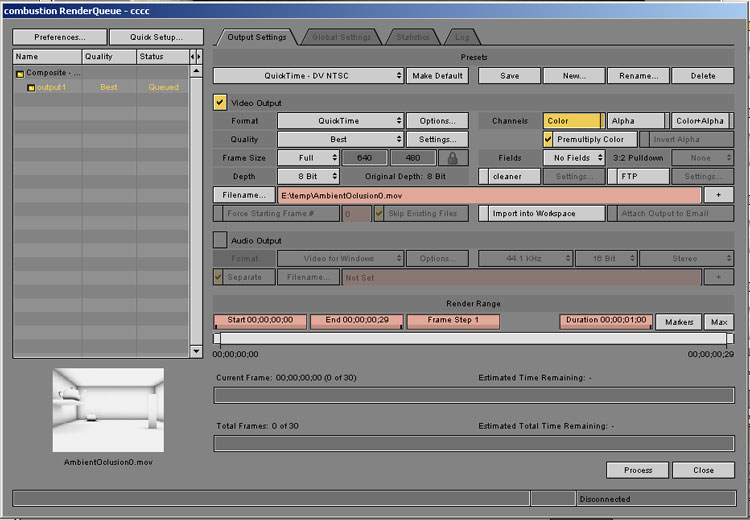
Task: Toggle the FTP checkbox
Action: point(612,177)
